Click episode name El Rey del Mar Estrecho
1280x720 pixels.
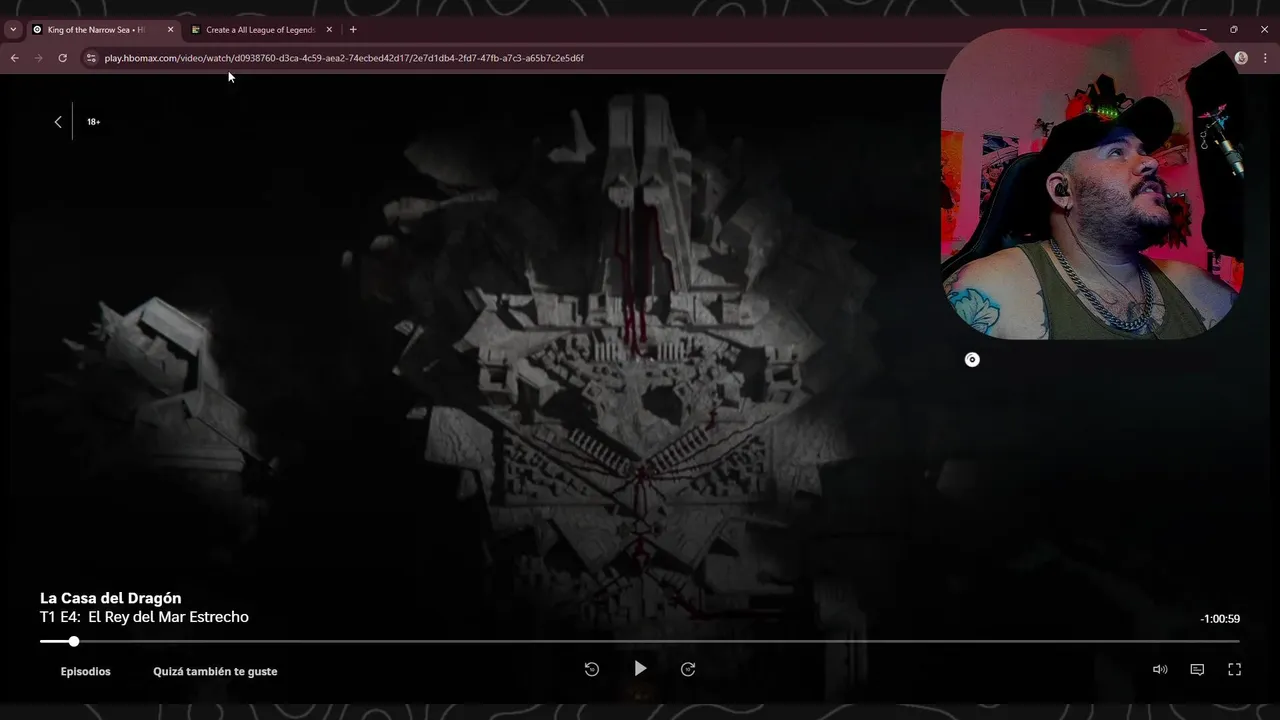point(169,617)
